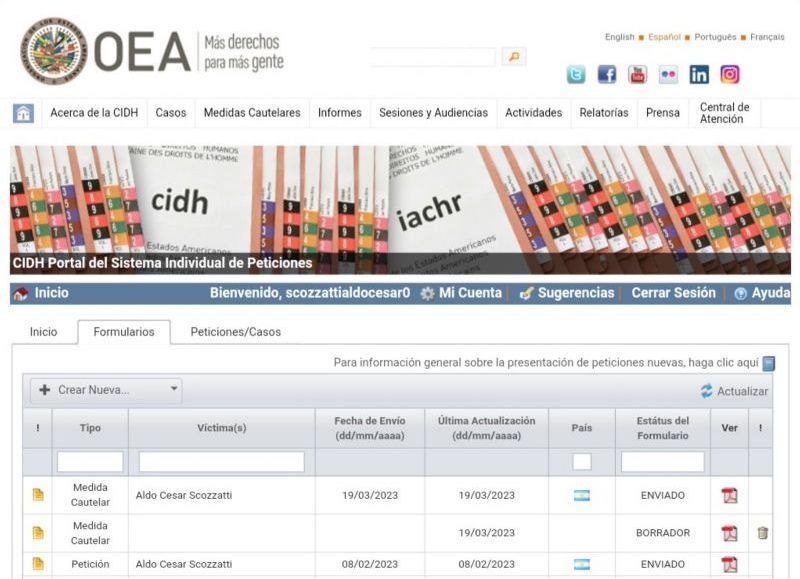This screenshot has height=579, width=800.
Task: Open the Sugerencias link
Action: pyautogui.click(x=576, y=293)
